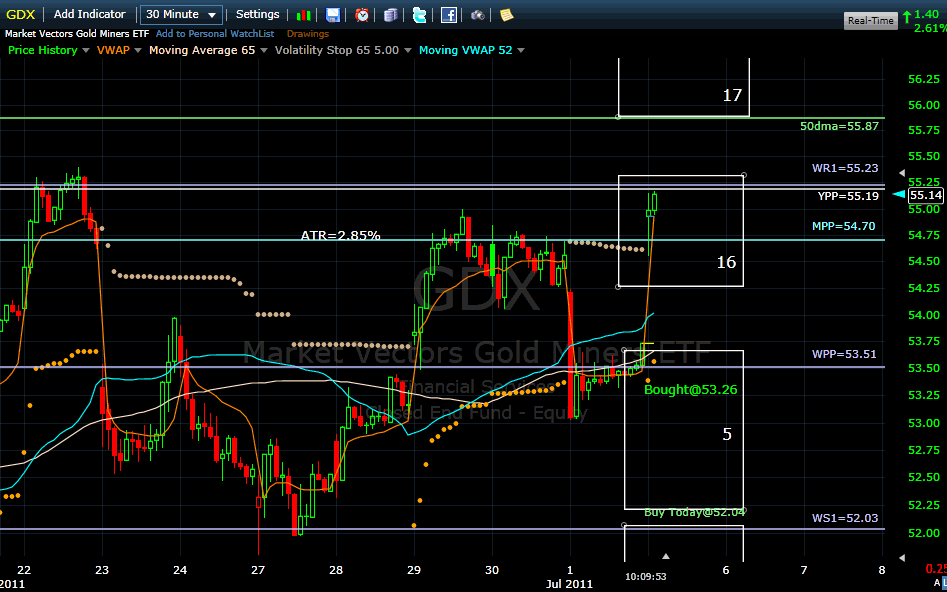
Task: Click date 29 on time axis
Action: 414,571
